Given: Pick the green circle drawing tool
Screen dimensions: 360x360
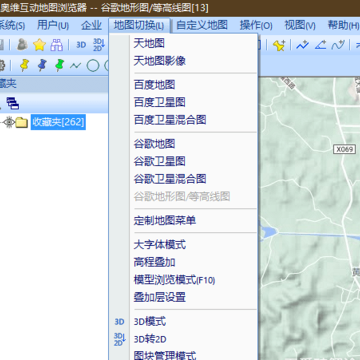Looking at the screenshot, I should click(x=93, y=66).
